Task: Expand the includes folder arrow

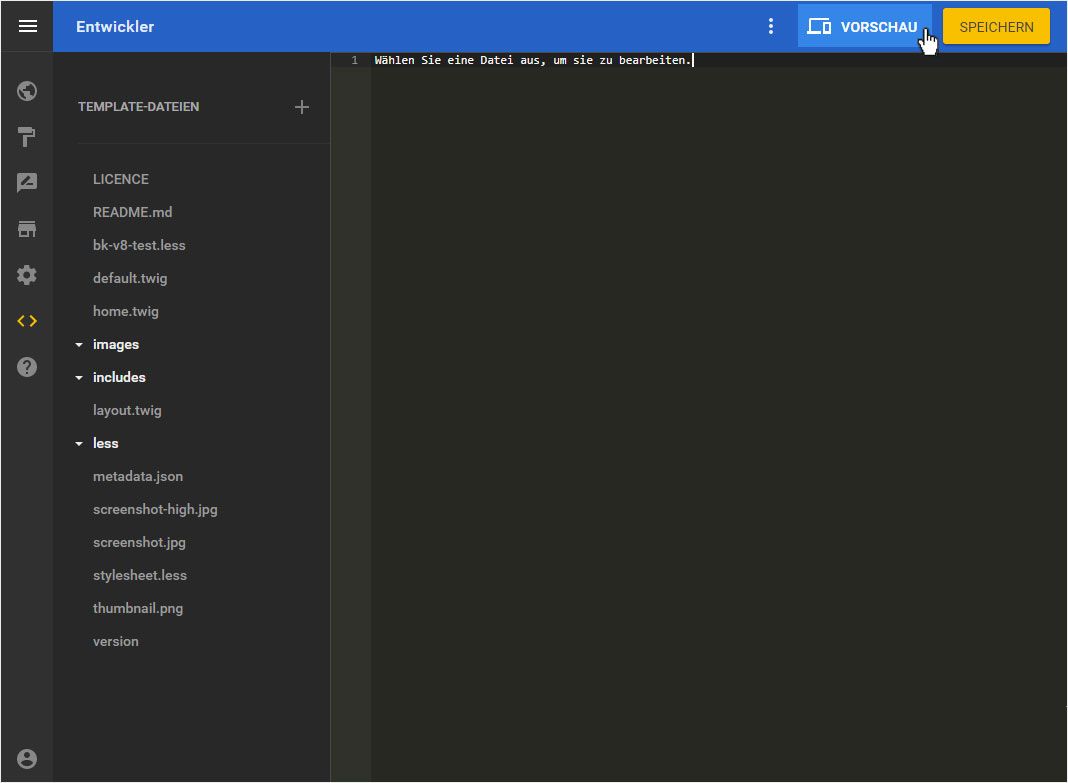Action: (x=79, y=377)
